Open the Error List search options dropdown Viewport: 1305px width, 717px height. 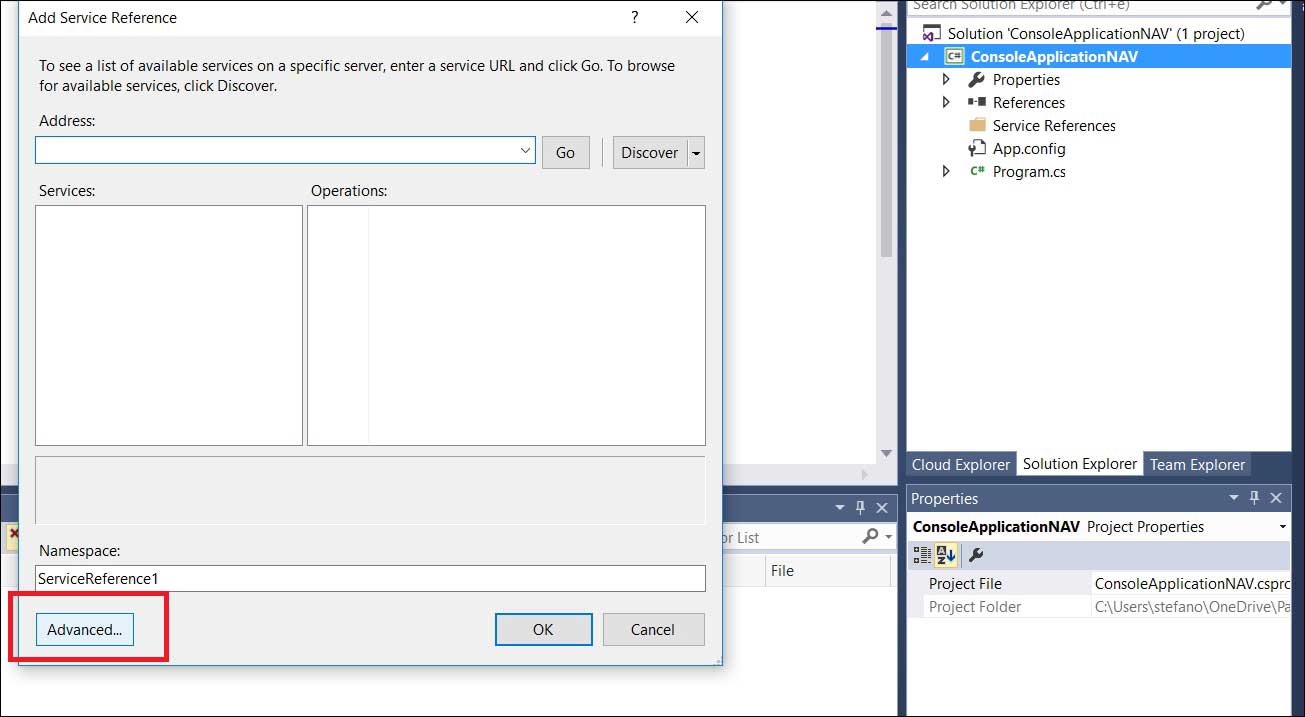pyautogui.click(x=888, y=537)
